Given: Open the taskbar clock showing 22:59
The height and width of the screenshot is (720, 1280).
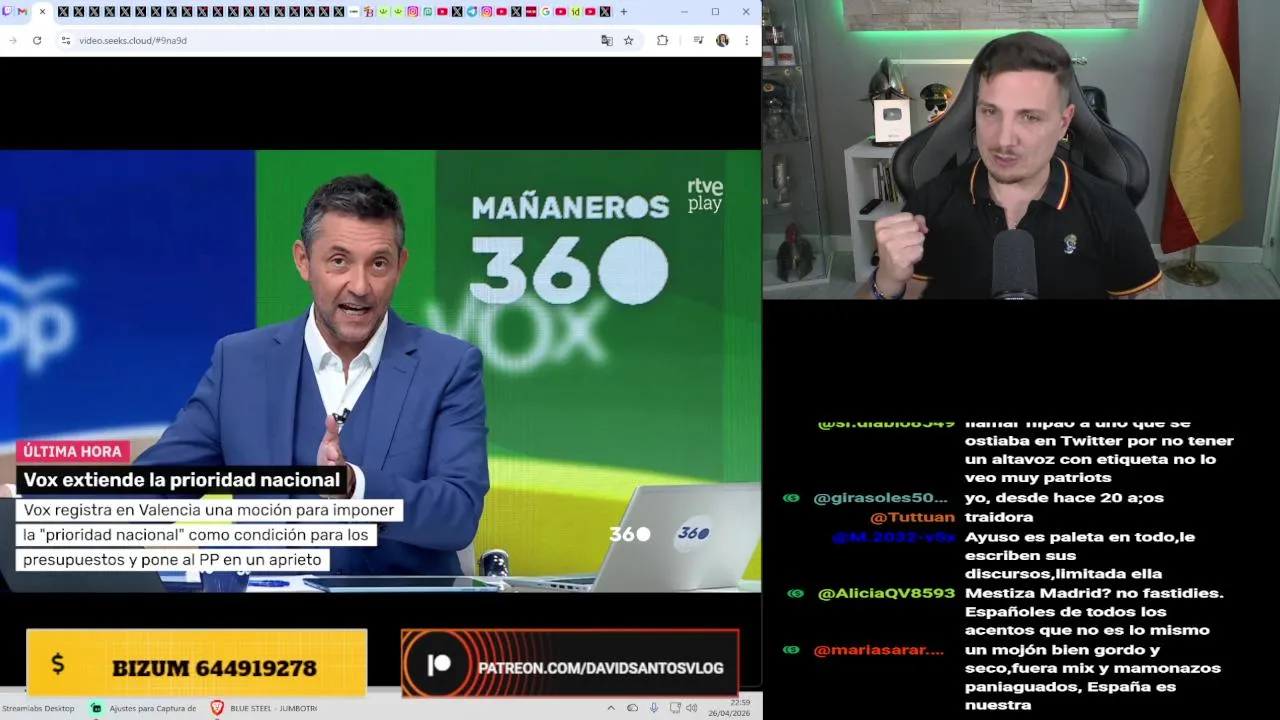Looking at the screenshot, I should (x=730, y=708).
